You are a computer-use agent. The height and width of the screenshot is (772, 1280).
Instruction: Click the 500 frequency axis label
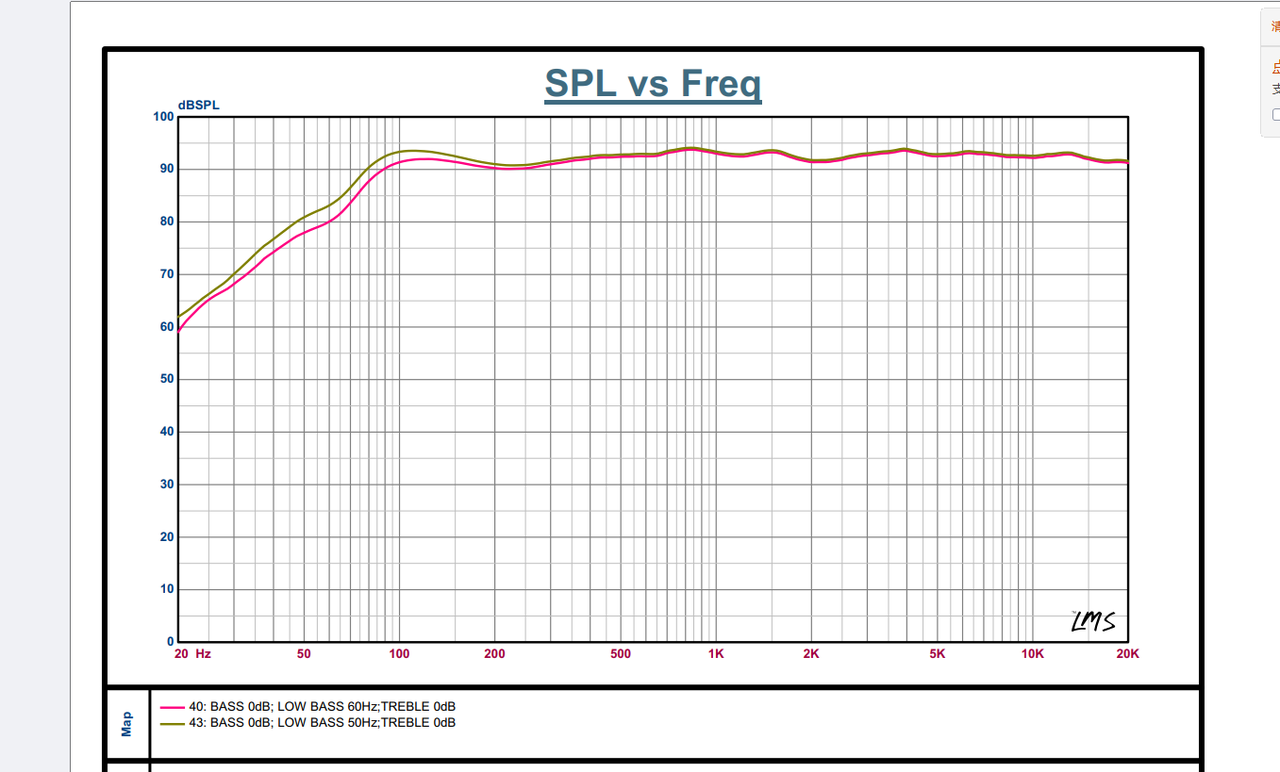pos(620,654)
